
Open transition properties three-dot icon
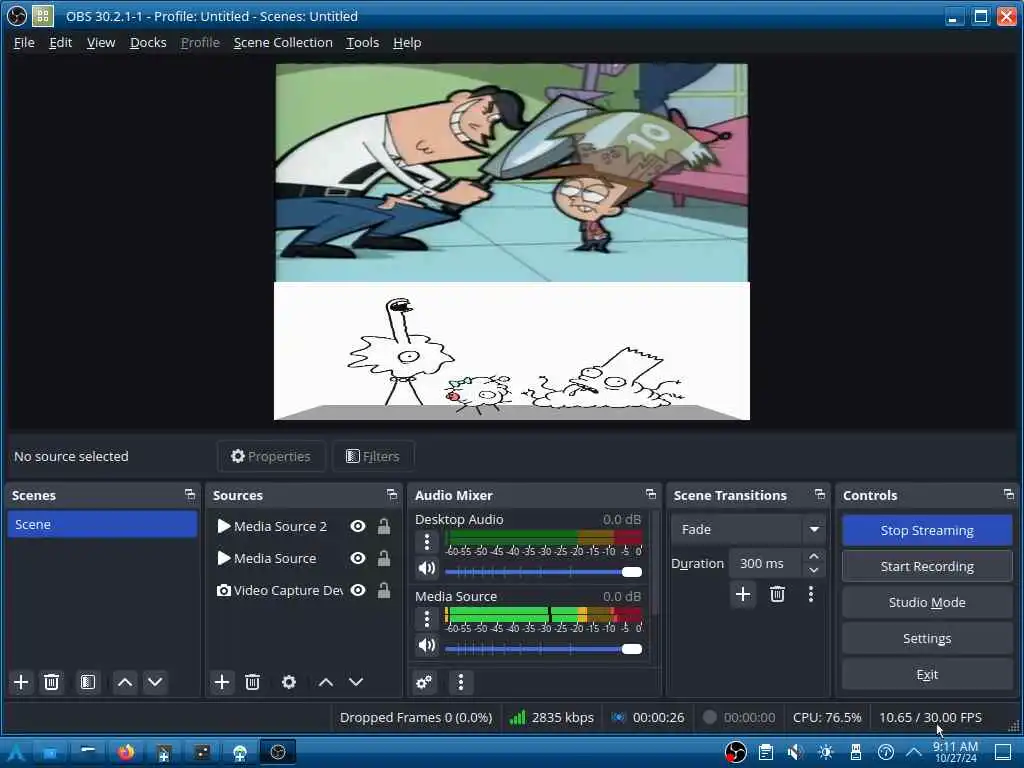coord(810,594)
